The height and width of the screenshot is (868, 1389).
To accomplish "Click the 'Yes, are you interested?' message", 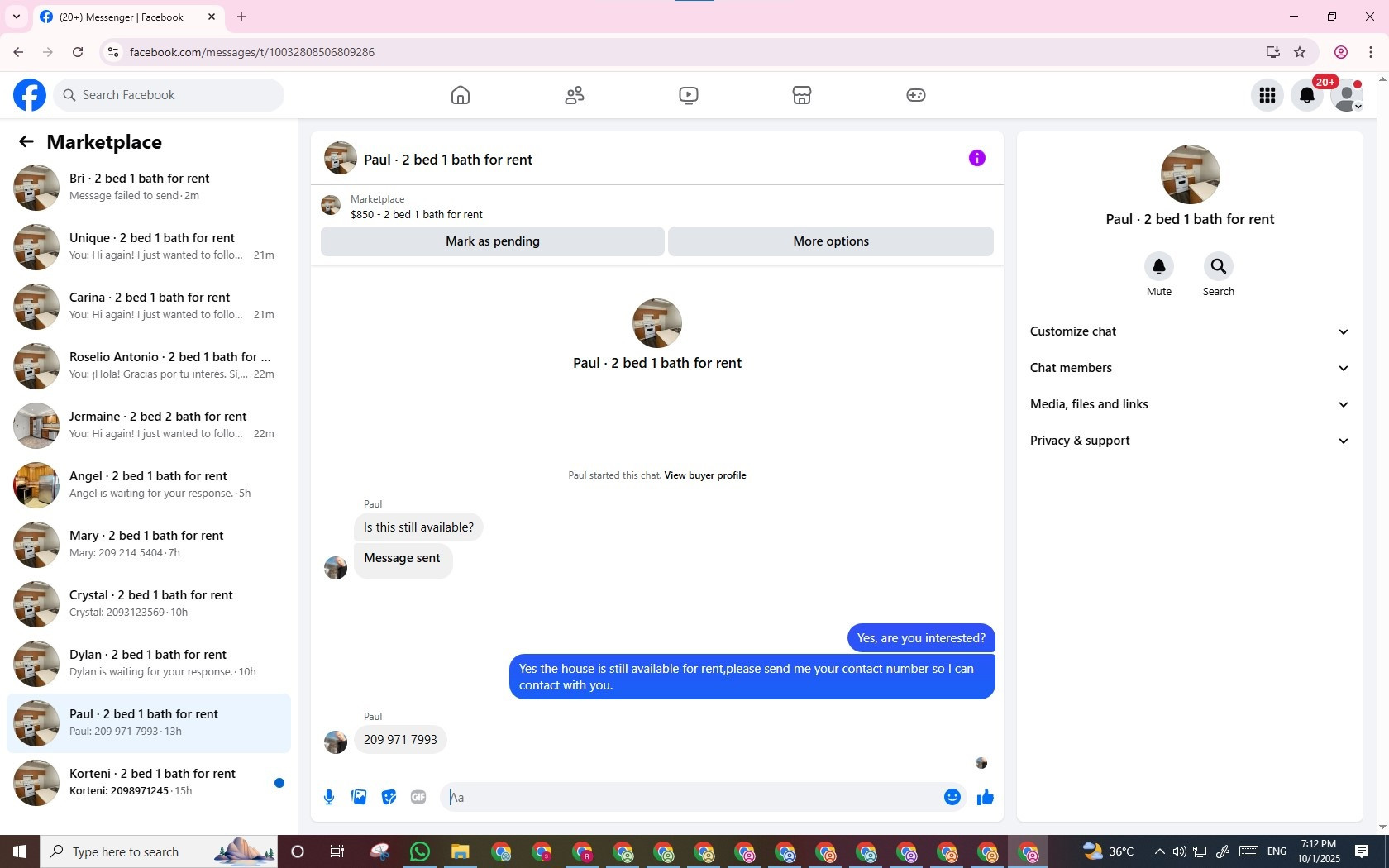I will 921,638.
